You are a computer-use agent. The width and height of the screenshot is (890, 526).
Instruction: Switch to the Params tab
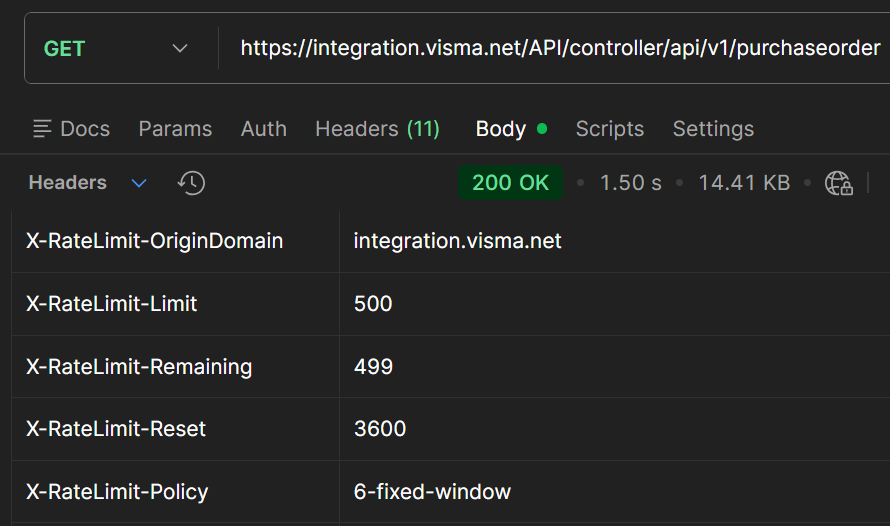coord(175,129)
